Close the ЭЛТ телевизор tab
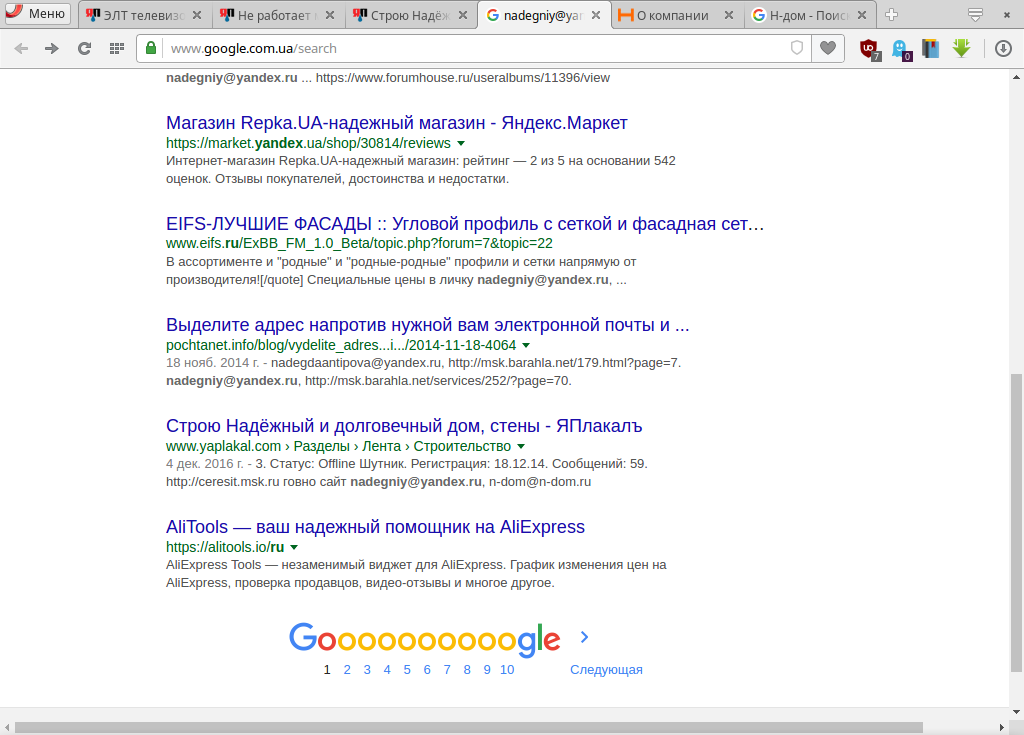 tap(197, 15)
